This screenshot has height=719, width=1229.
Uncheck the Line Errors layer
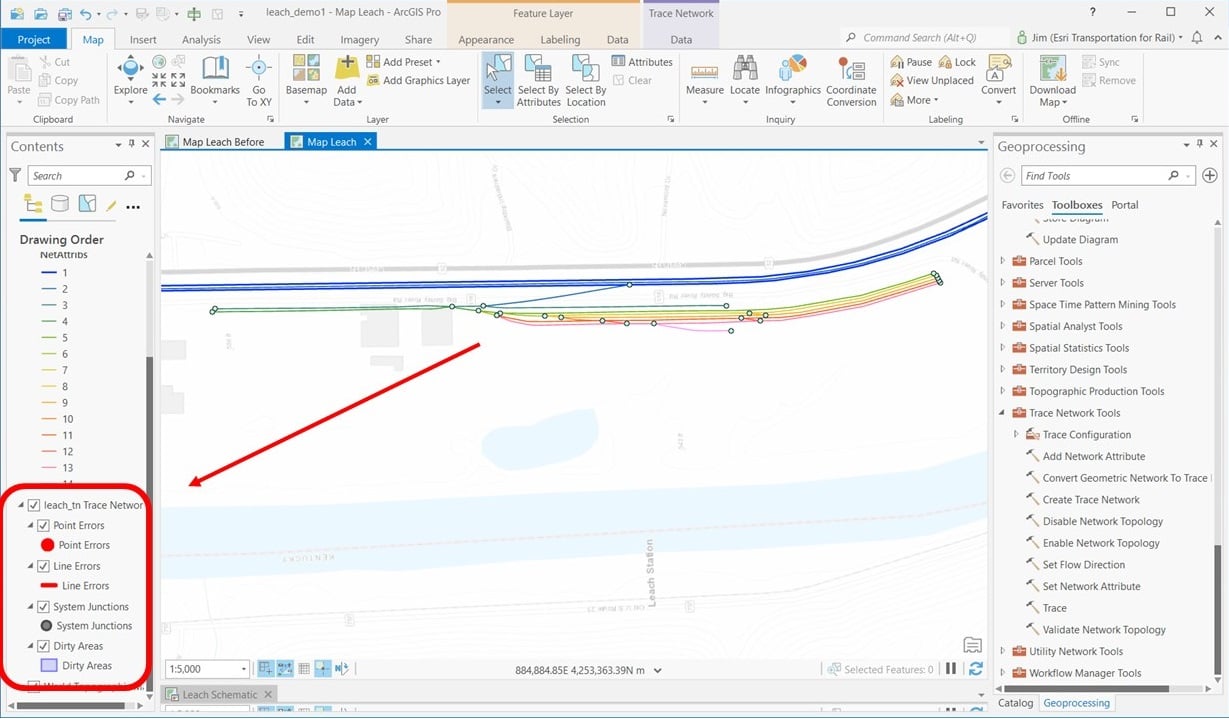44,566
